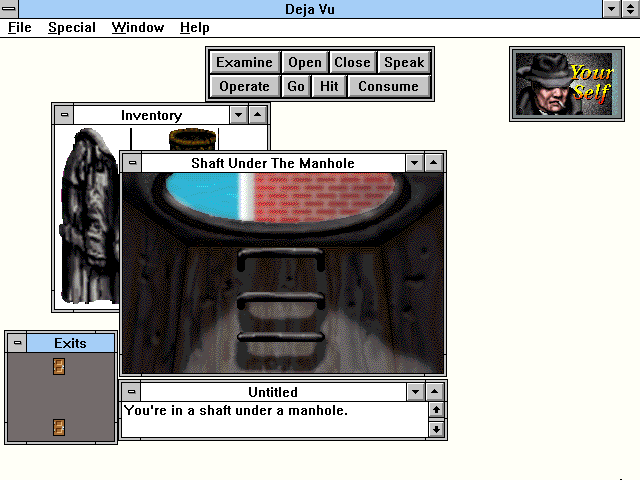Open the Exits window control menu
The image size is (640, 480).
(17, 343)
